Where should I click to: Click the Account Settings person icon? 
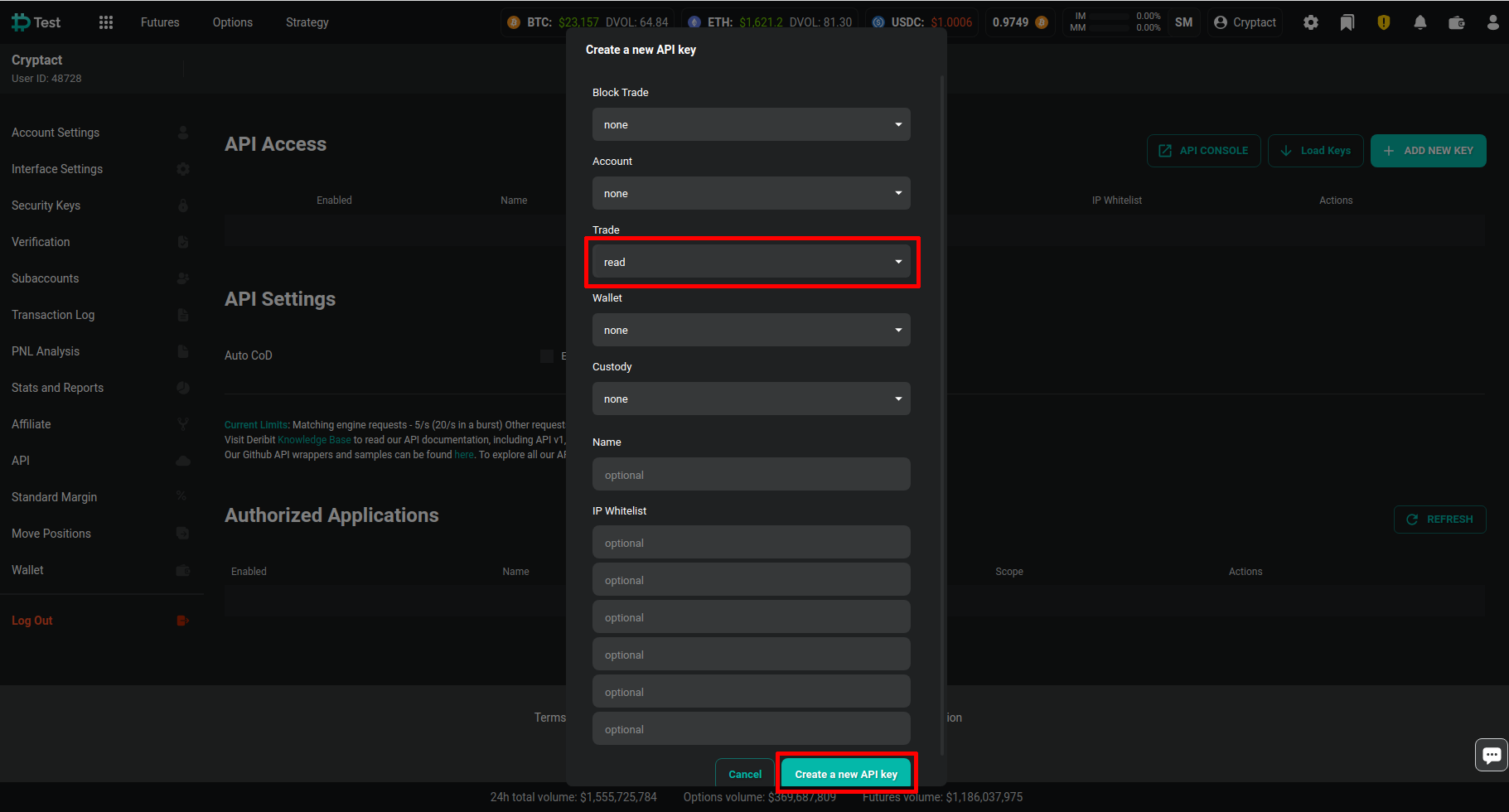(x=183, y=133)
